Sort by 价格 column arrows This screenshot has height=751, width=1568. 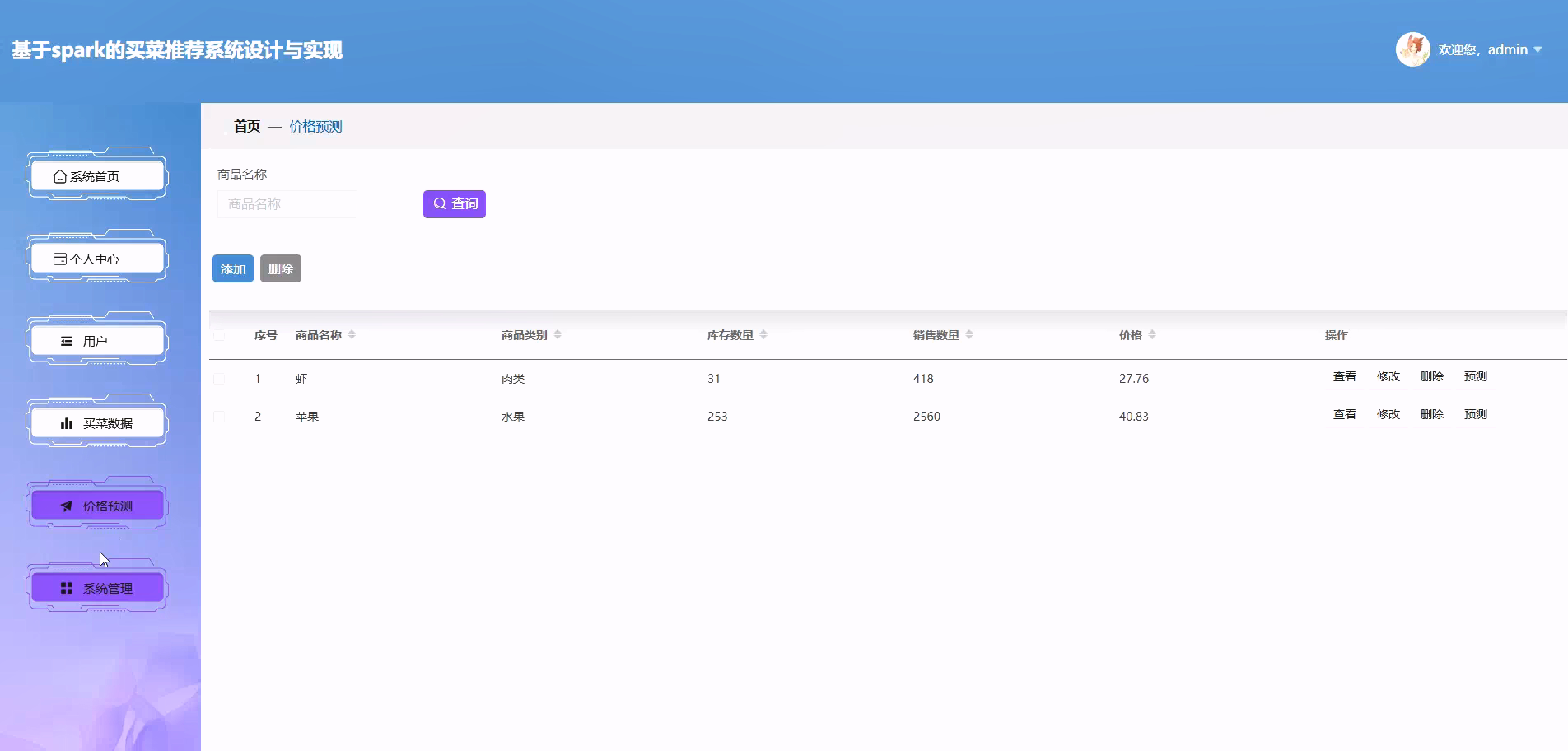[1152, 335]
